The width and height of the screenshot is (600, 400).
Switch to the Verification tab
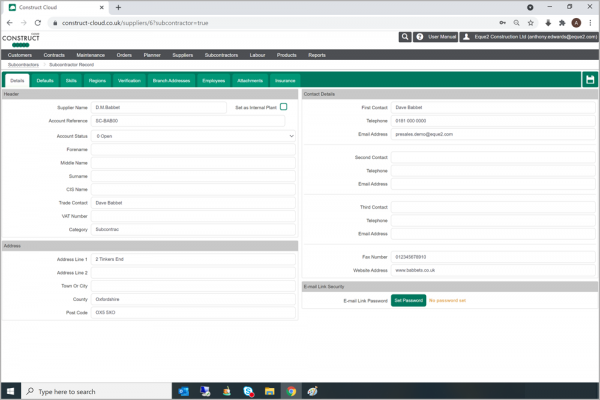click(x=129, y=79)
